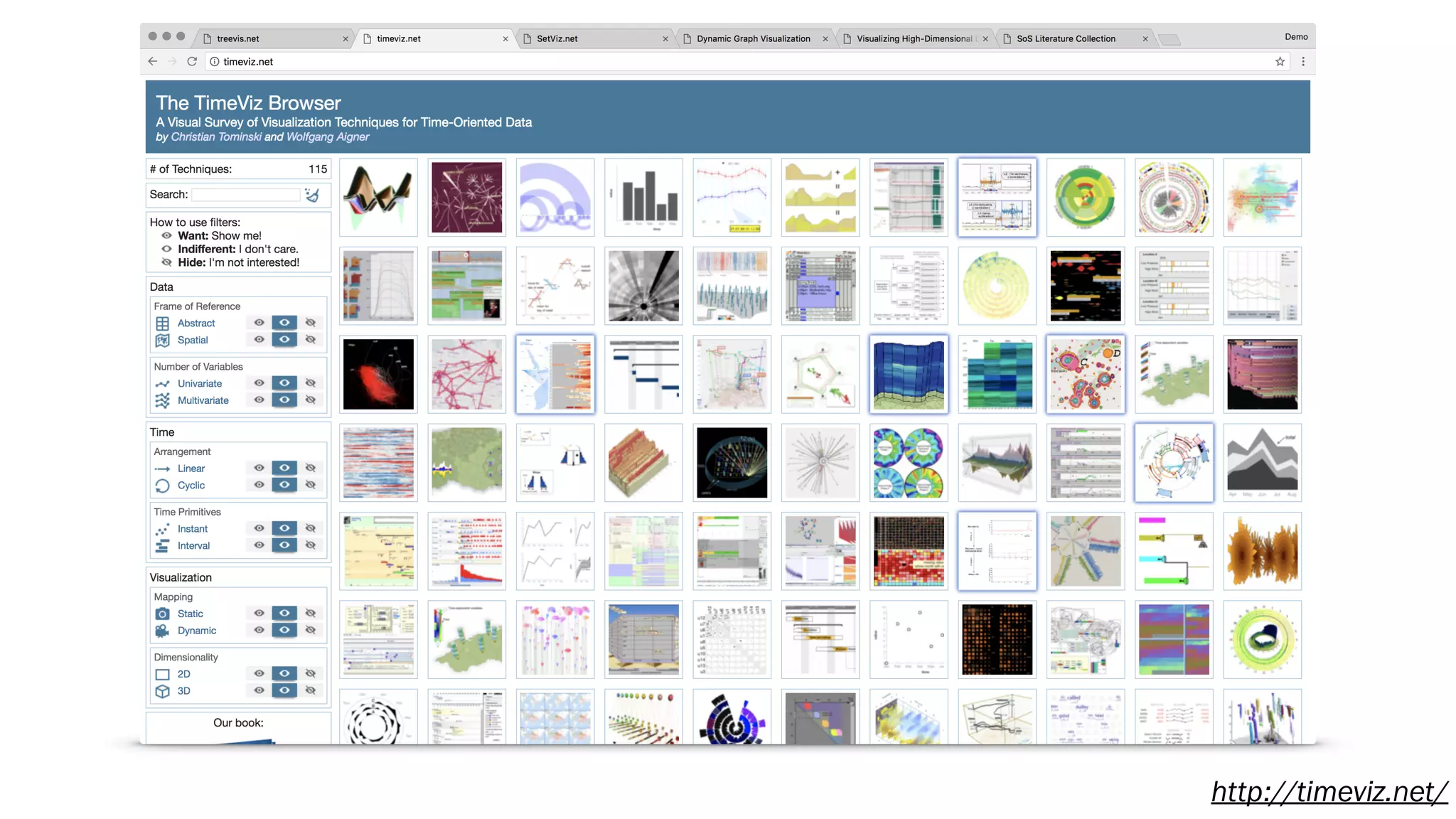1456x819 pixels.
Task: Open Wolfgang Aigner author link
Action: click(x=328, y=137)
